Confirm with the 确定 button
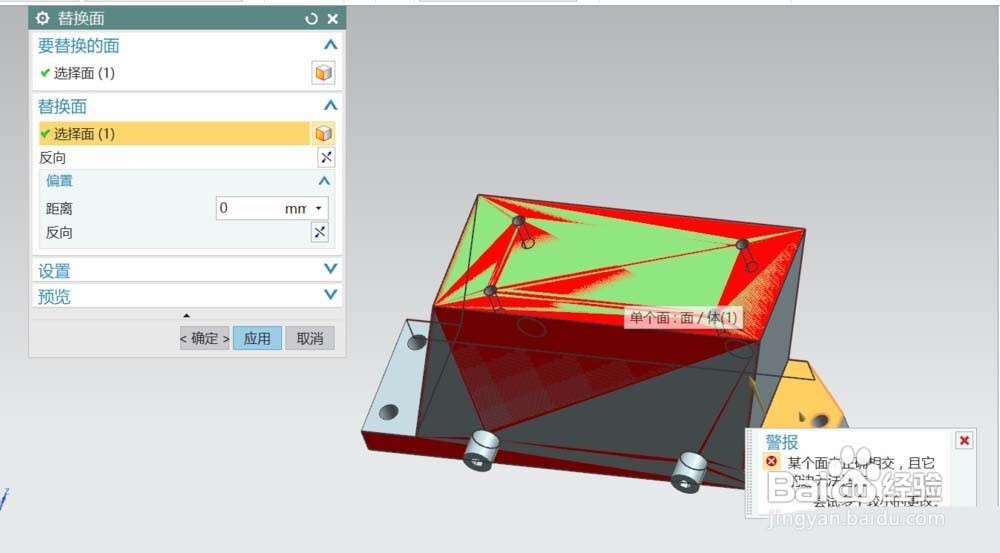The height and width of the screenshot is (553, 1000). (x=204, y=338)
